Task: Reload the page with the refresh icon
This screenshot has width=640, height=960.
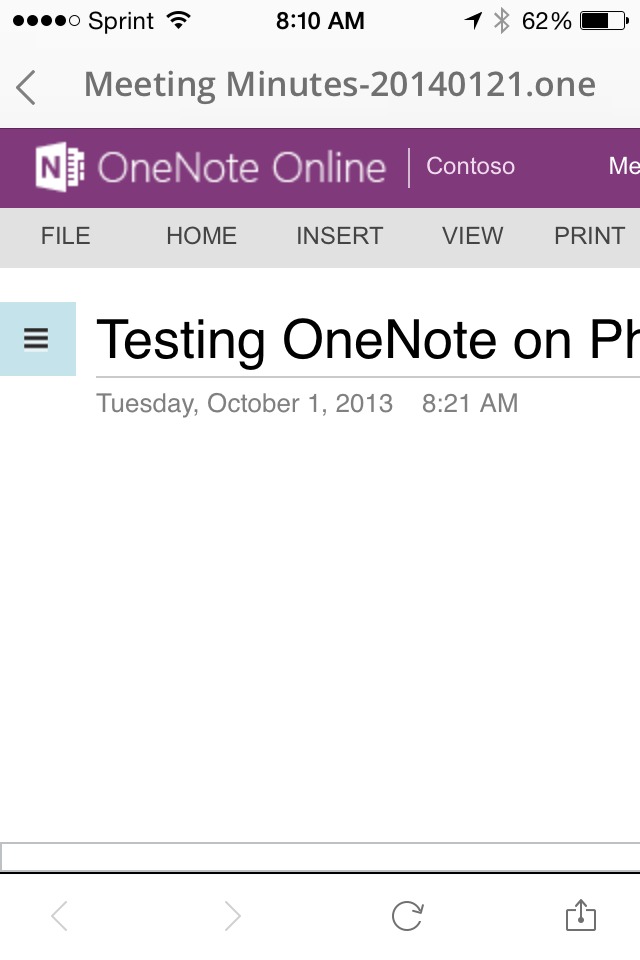Action: pos(407,915)
